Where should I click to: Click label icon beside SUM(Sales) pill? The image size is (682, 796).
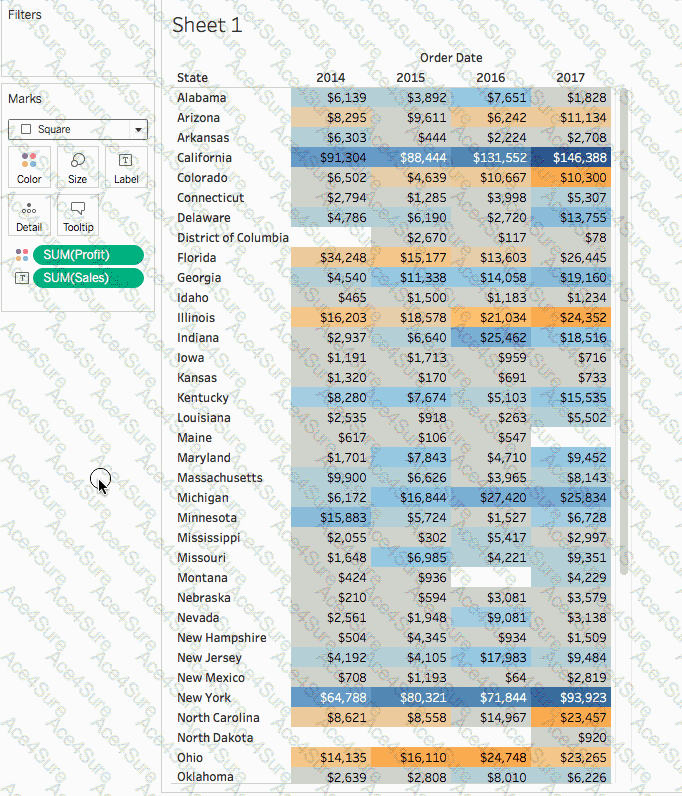[21, 277]
